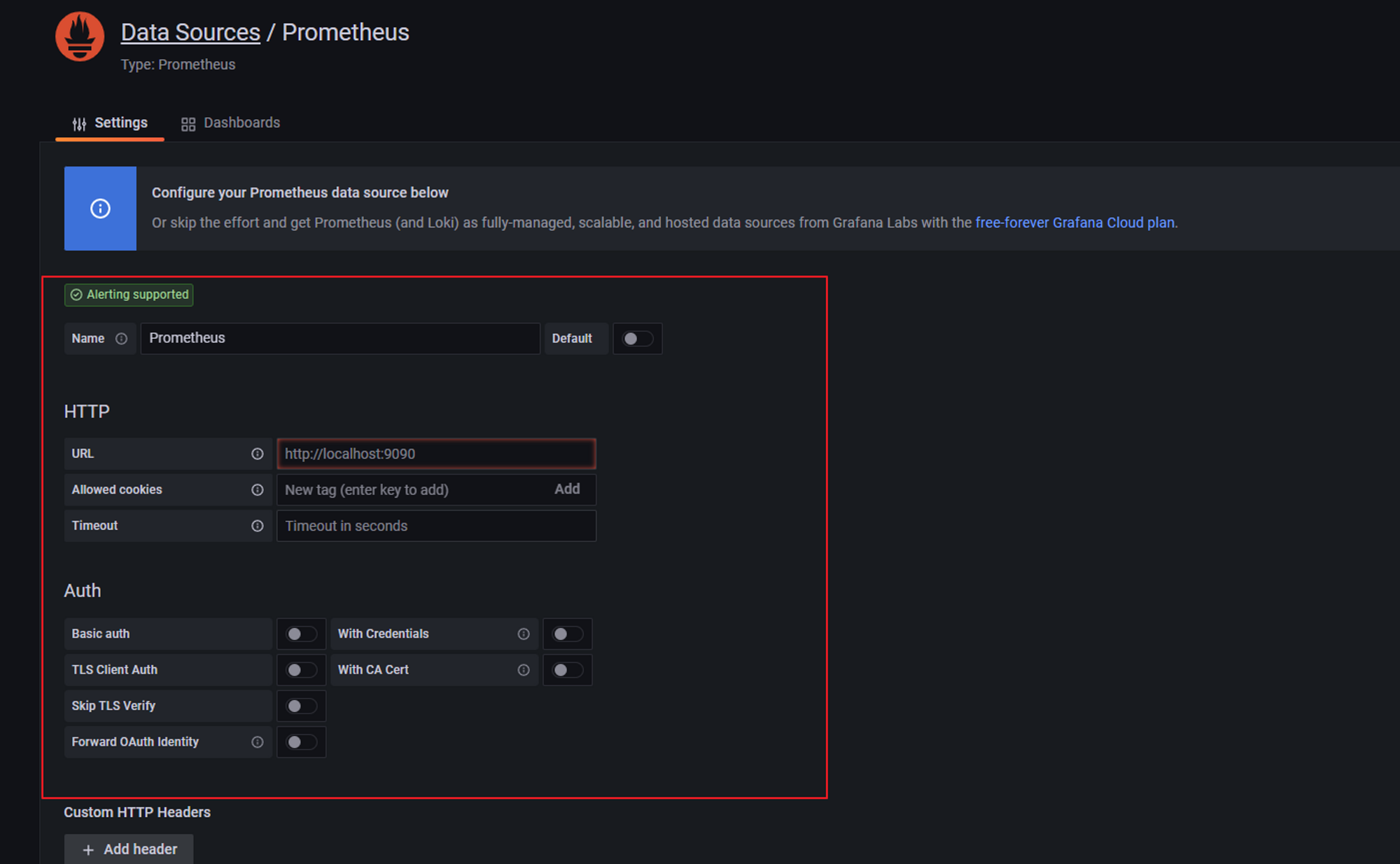
Task: Click into the URL input field
Action: pos(435,454)
